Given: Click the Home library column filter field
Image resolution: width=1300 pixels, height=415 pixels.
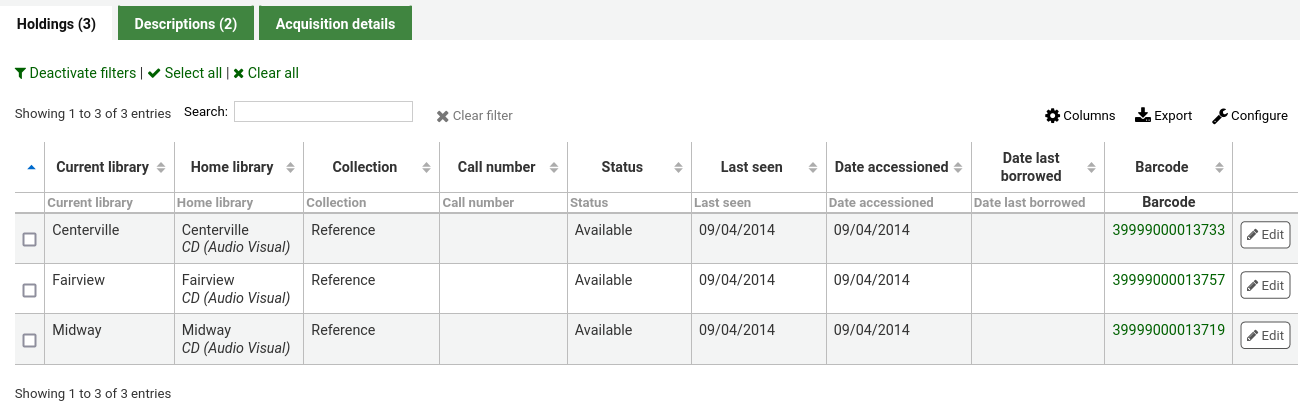Looking at the screenshot, I should [238, 203].
